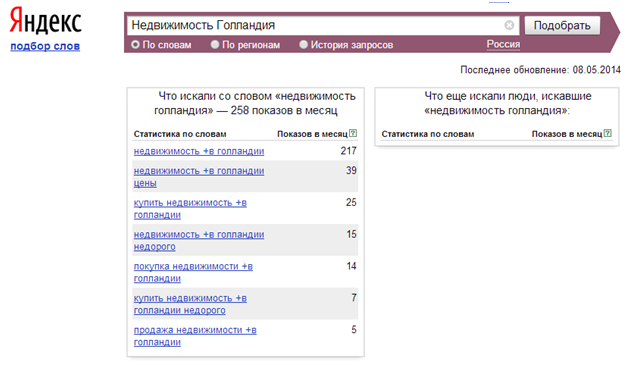
Task: Focus the Недвижимость Голландия search field
Action: (323, 25)
